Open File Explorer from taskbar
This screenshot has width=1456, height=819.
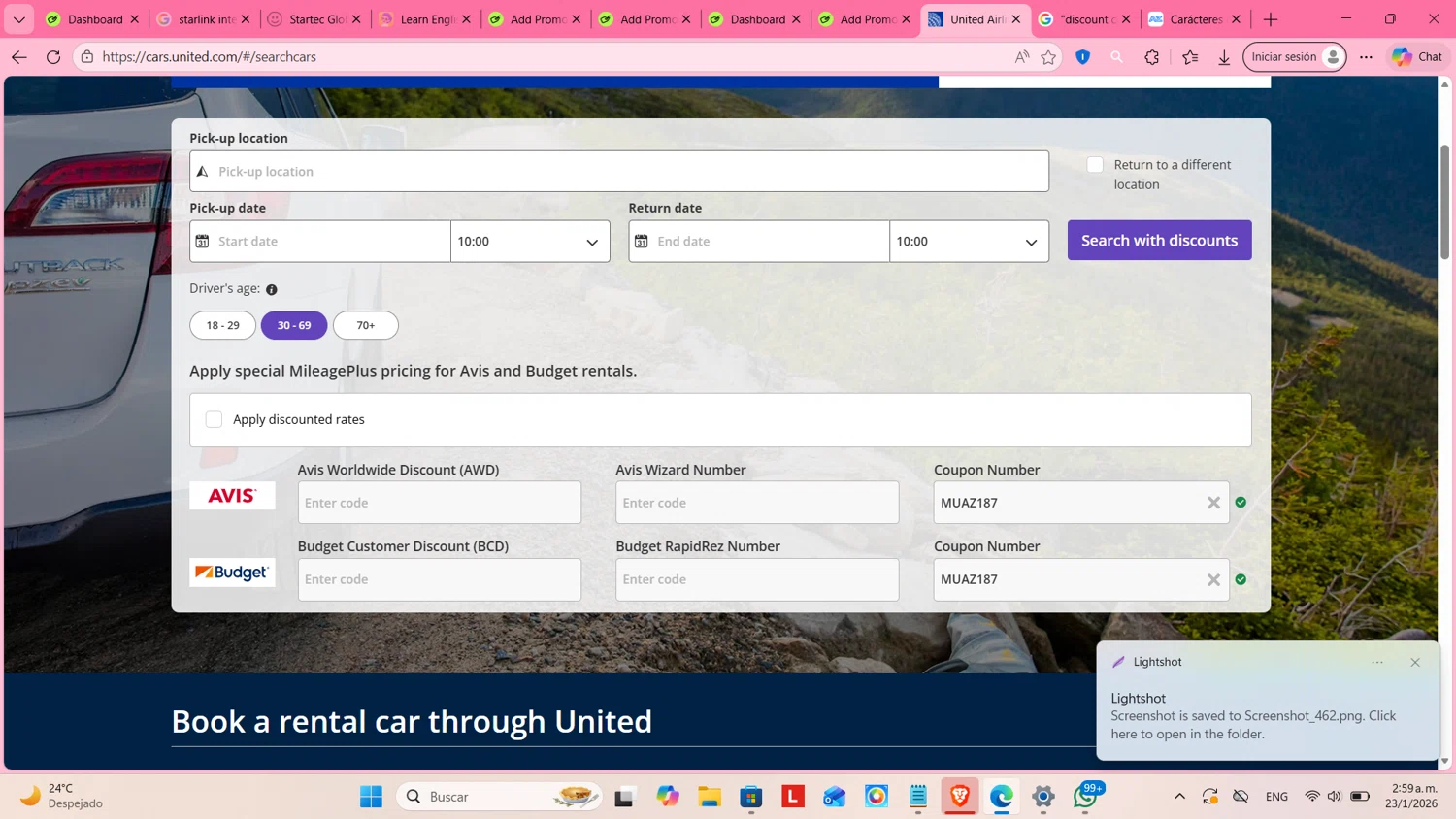[x=710, y=797]
